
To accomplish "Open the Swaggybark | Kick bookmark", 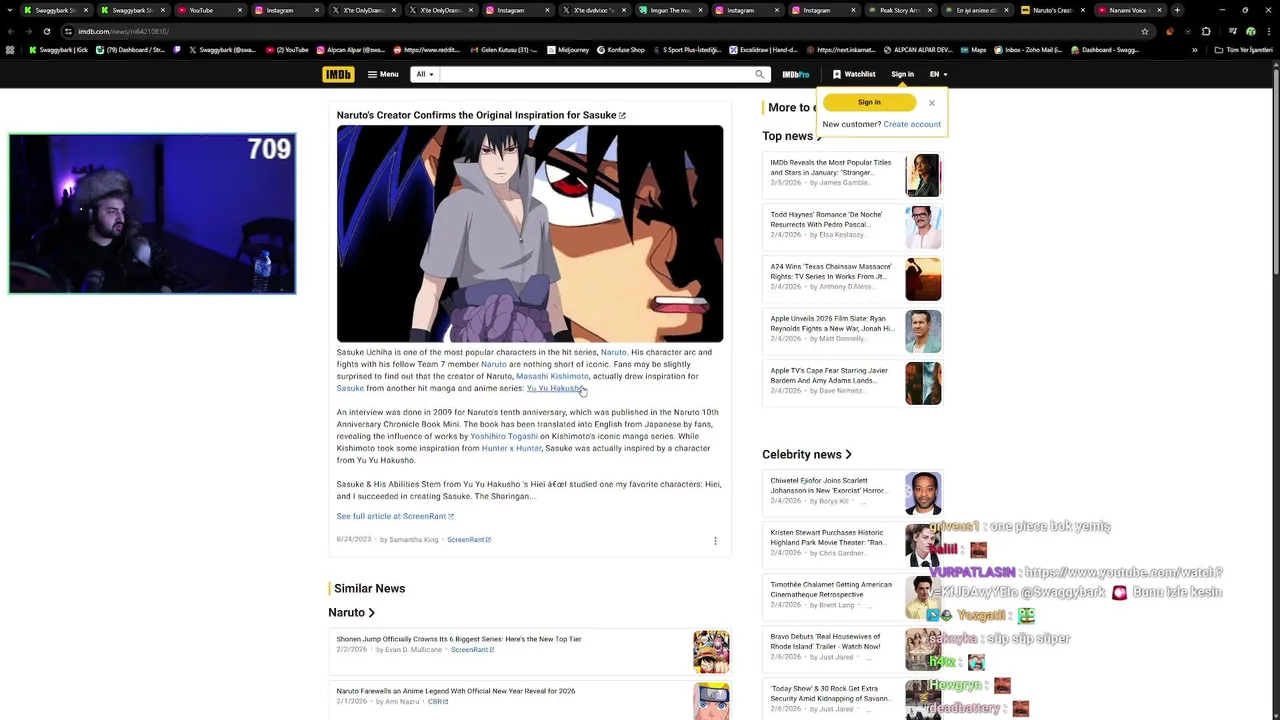I will click(x=58, y=50).
